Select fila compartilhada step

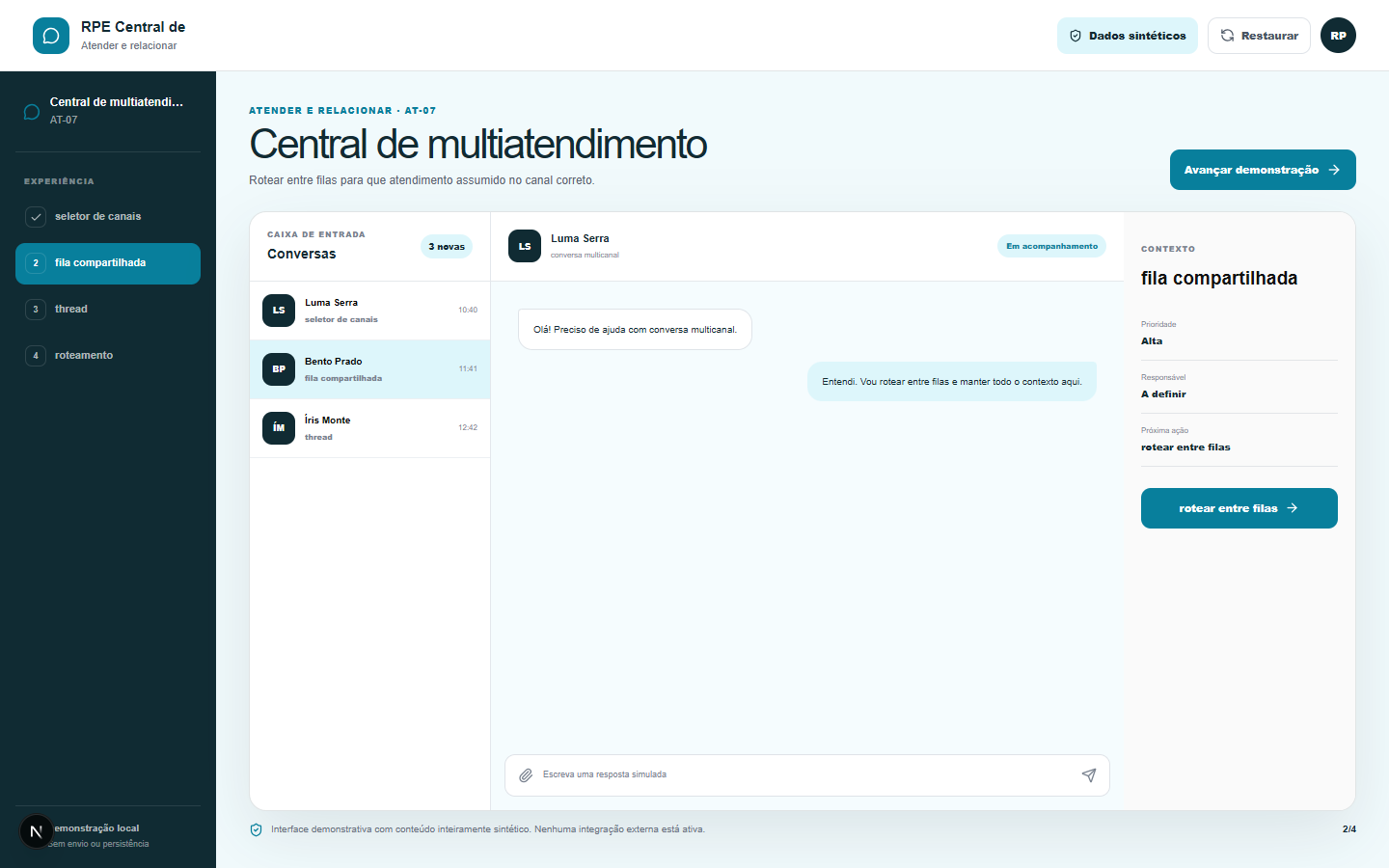108,263
